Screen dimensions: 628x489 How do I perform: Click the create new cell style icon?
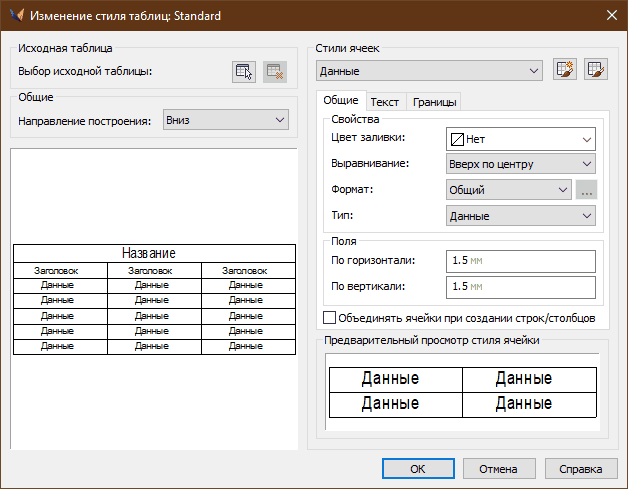click(564, 70)
